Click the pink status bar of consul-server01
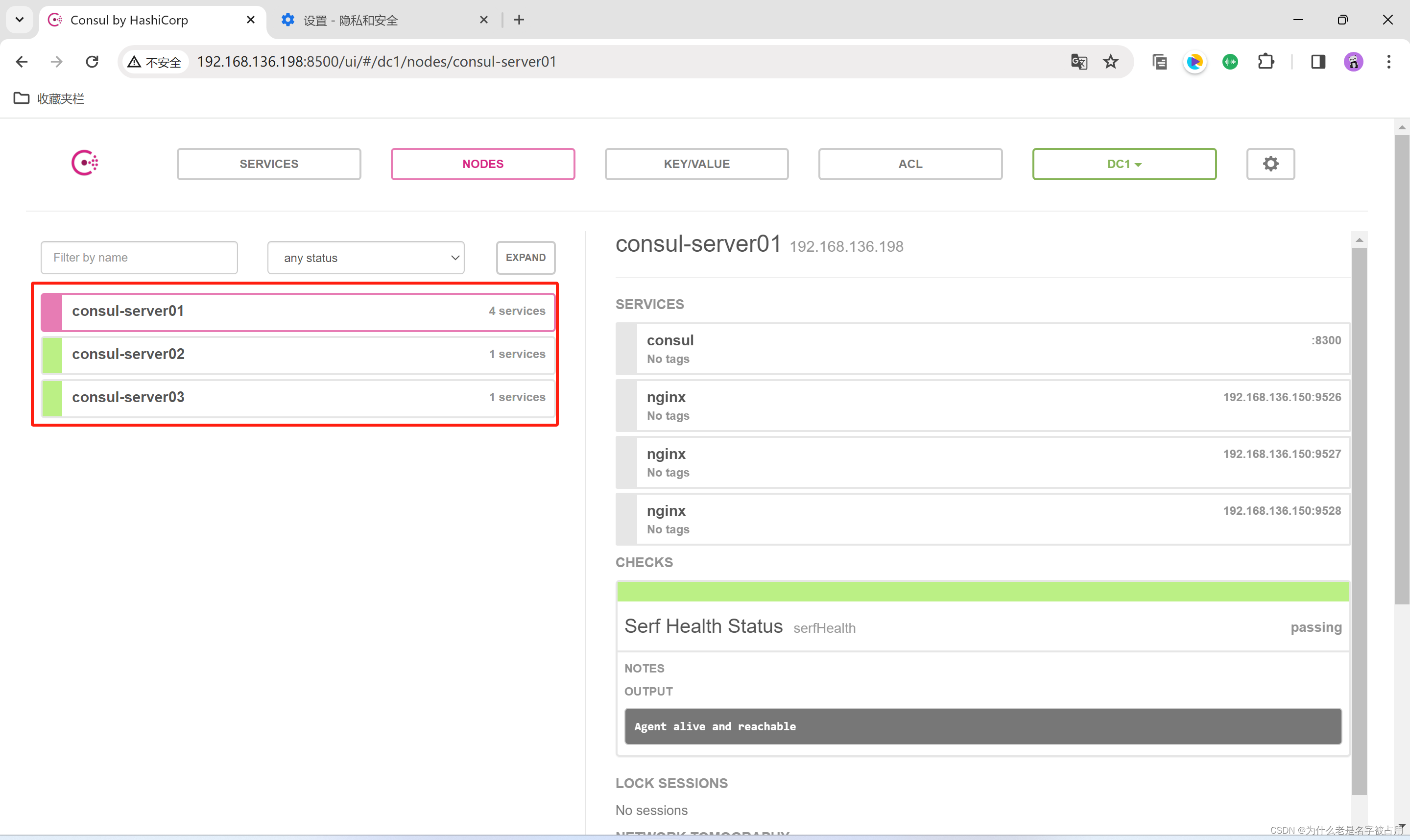The height and width of the screenshot is (840, 1410). coord(51,312)
